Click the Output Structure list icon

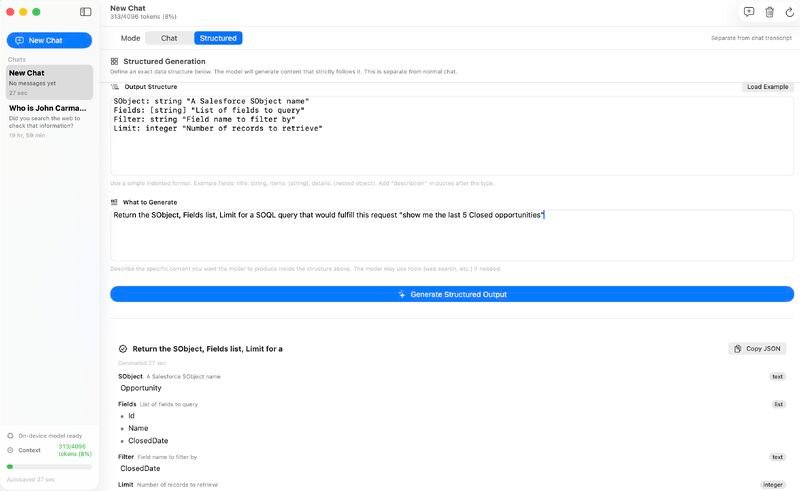(115, 87)
